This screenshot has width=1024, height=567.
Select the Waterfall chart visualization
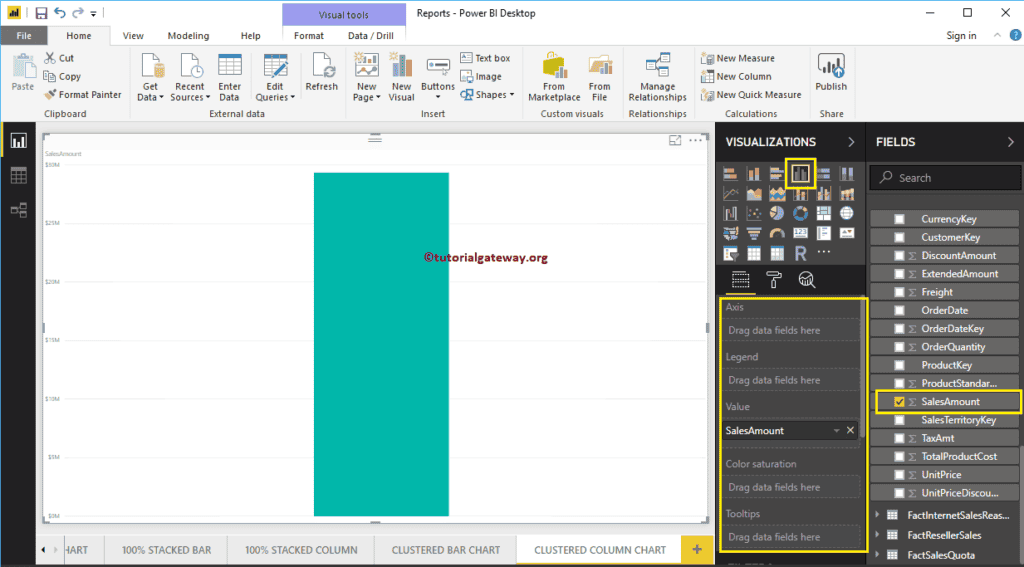click(x=730, y=214)
